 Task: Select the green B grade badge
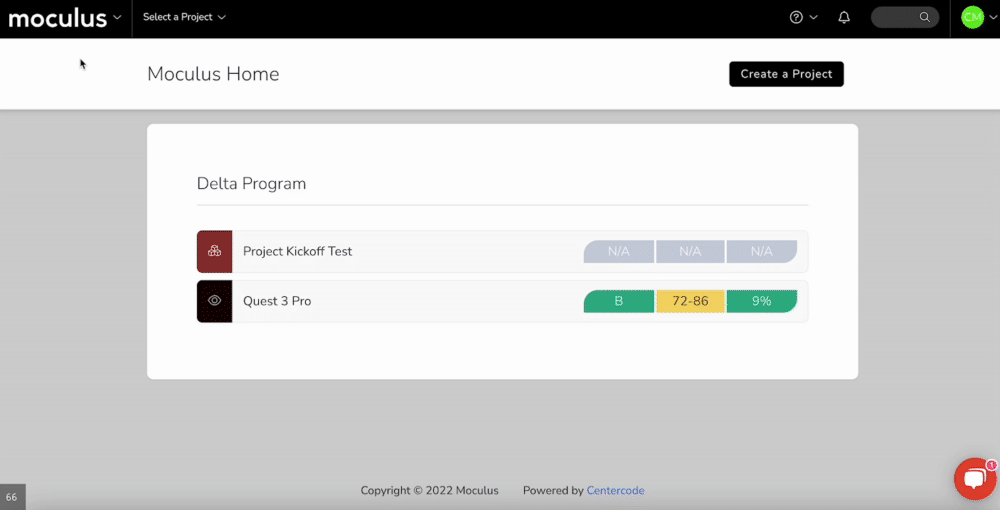tap(619, 301)
